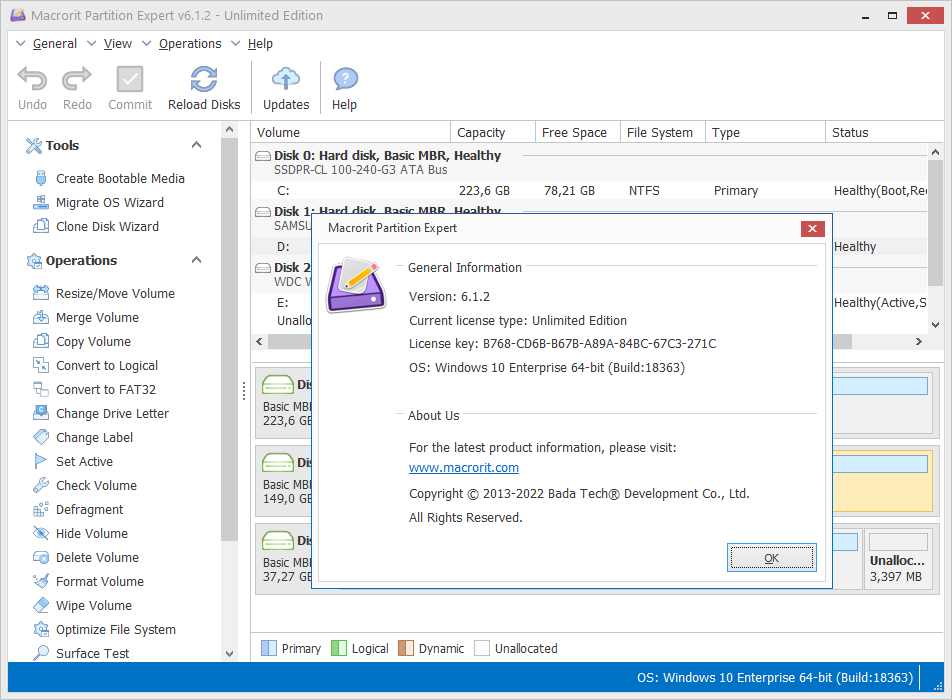Viewport: 952px width, 700px height.
Task: Run Check Volume operation
Action: (x=96, y=486)
